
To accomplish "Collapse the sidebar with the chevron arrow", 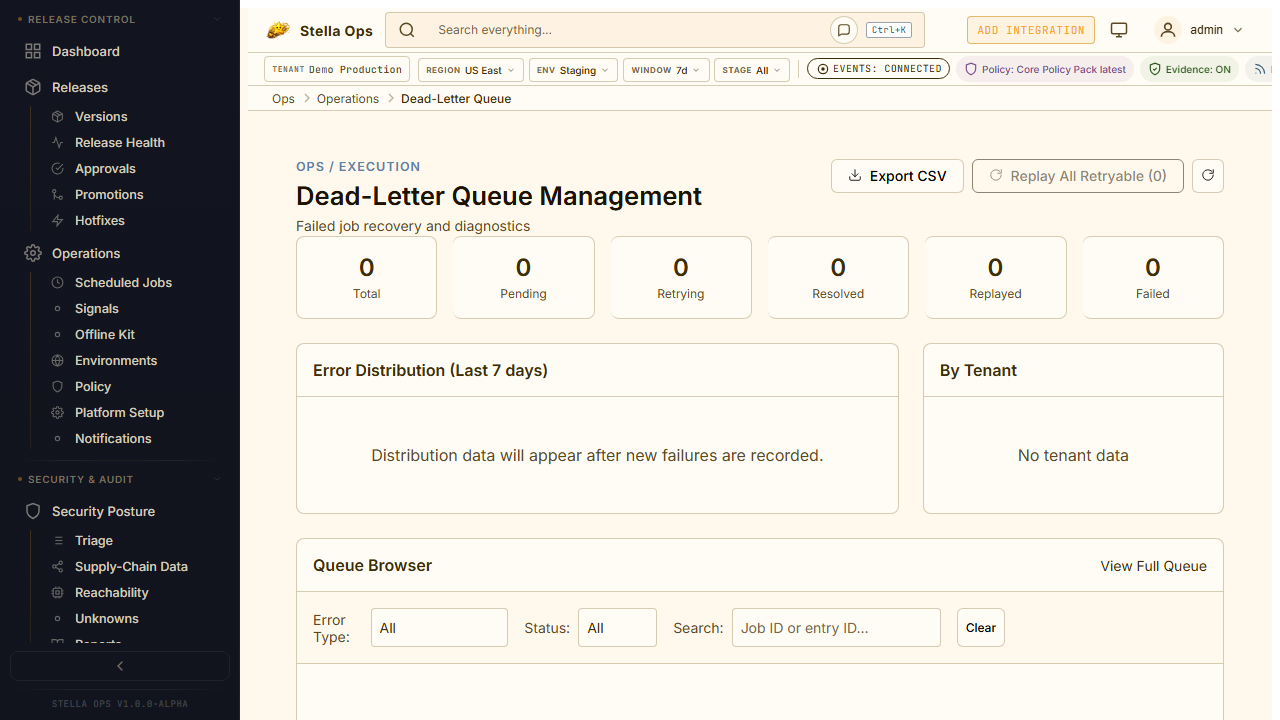I will coord(120,666).
